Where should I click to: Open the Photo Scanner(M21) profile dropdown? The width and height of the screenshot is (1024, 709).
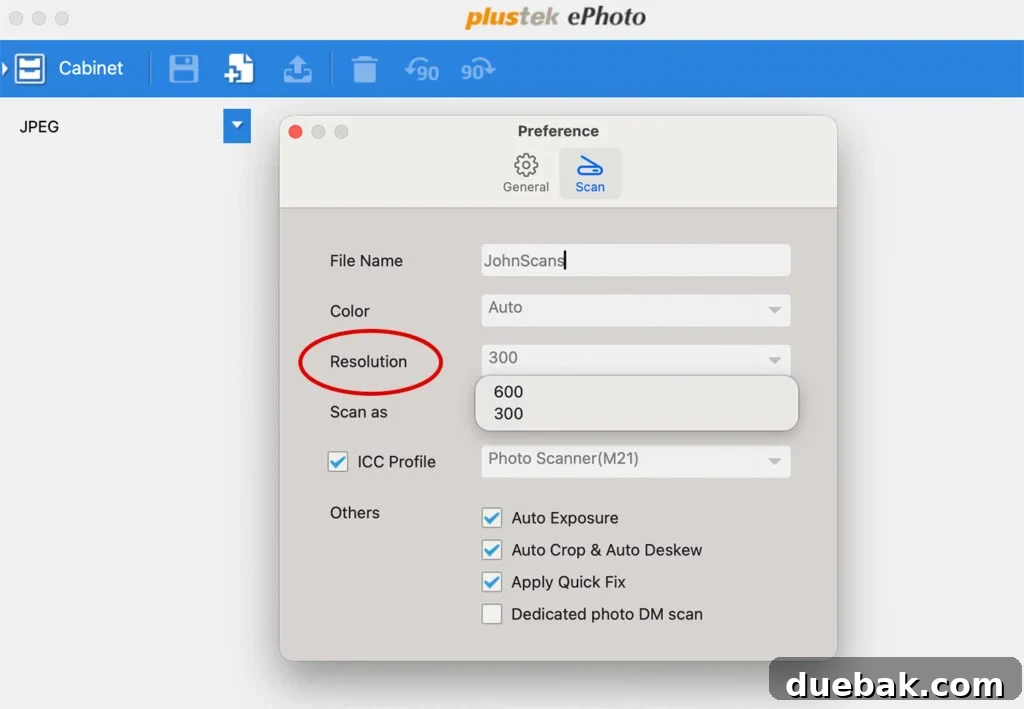[x=635, y=461]
